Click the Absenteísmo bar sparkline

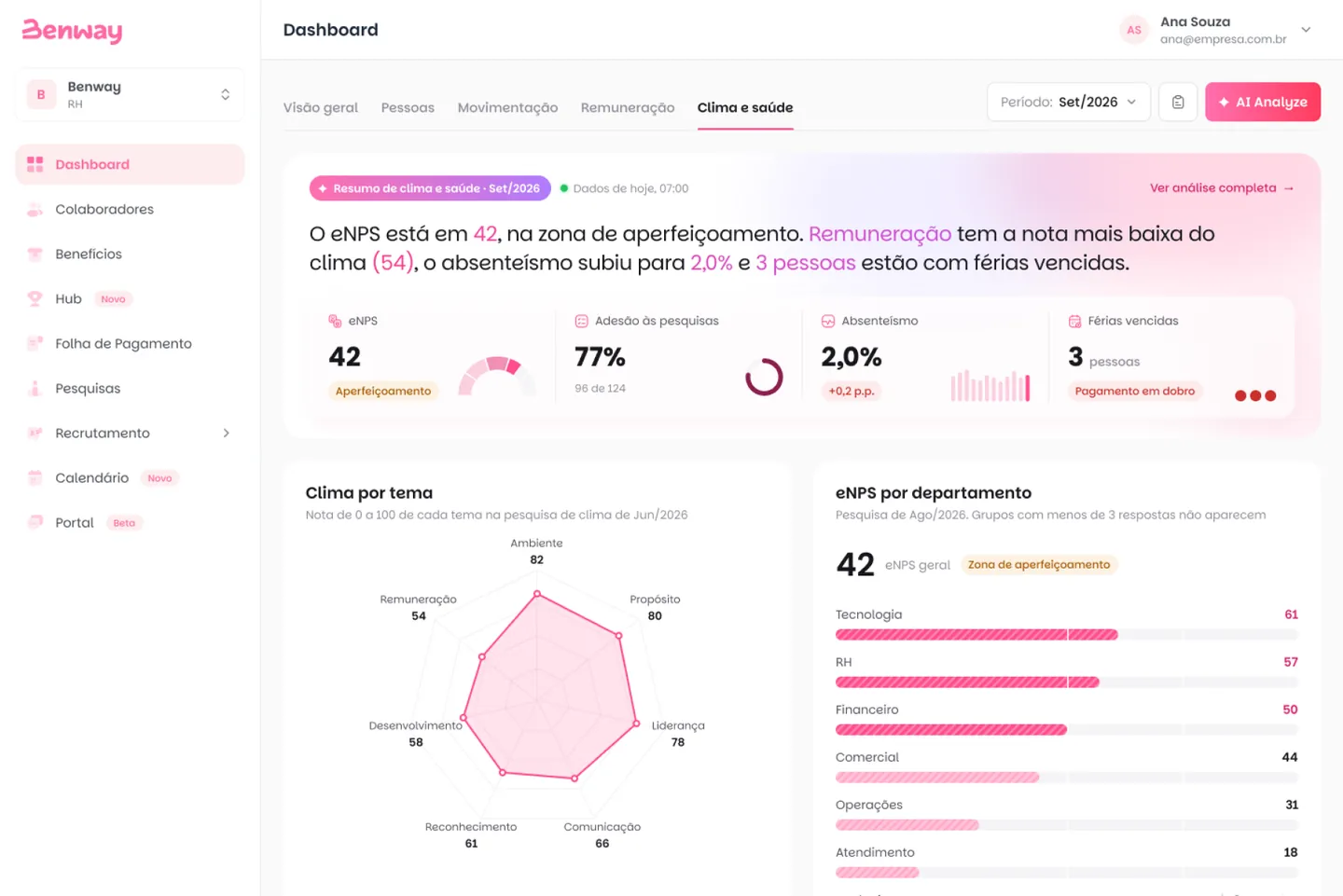[x=990, y=385]
